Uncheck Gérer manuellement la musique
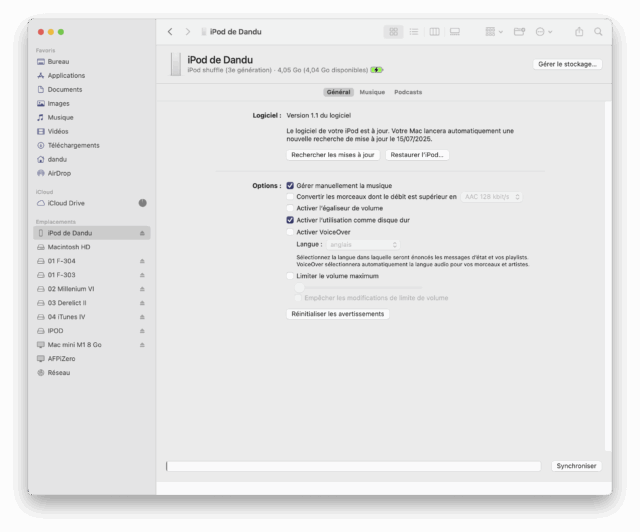Image resolution: width=640 pixels, height=532 pixels. (x=290, y=186)
